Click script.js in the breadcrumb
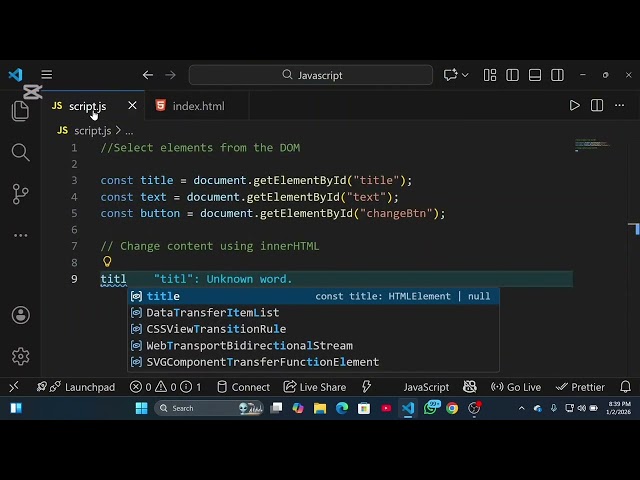This screenshot has width=640, height=480. [x=93, y=131]
